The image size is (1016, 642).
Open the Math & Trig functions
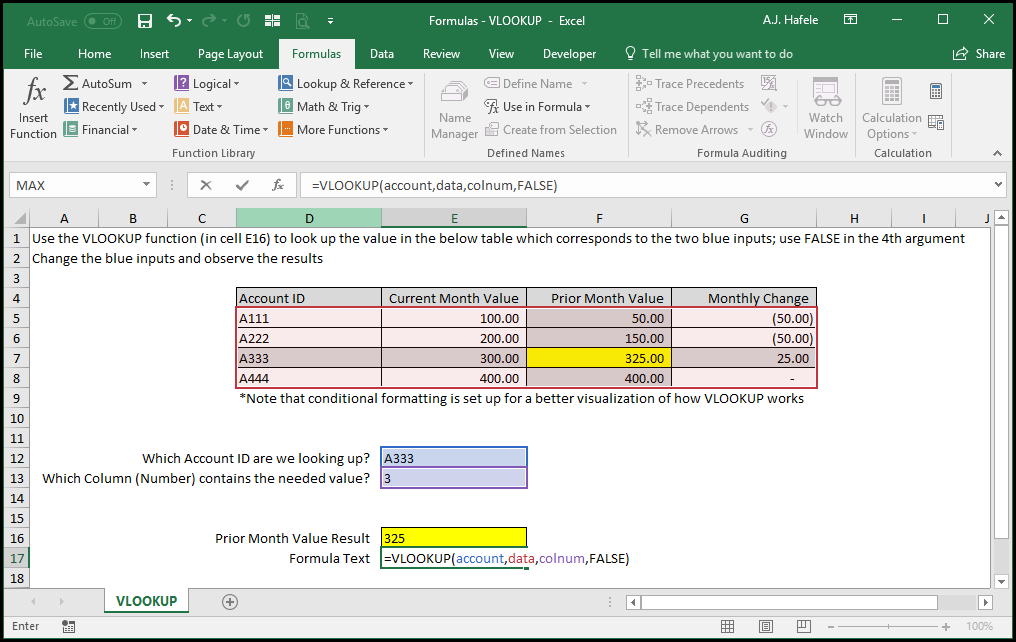(x=323, y=106)
